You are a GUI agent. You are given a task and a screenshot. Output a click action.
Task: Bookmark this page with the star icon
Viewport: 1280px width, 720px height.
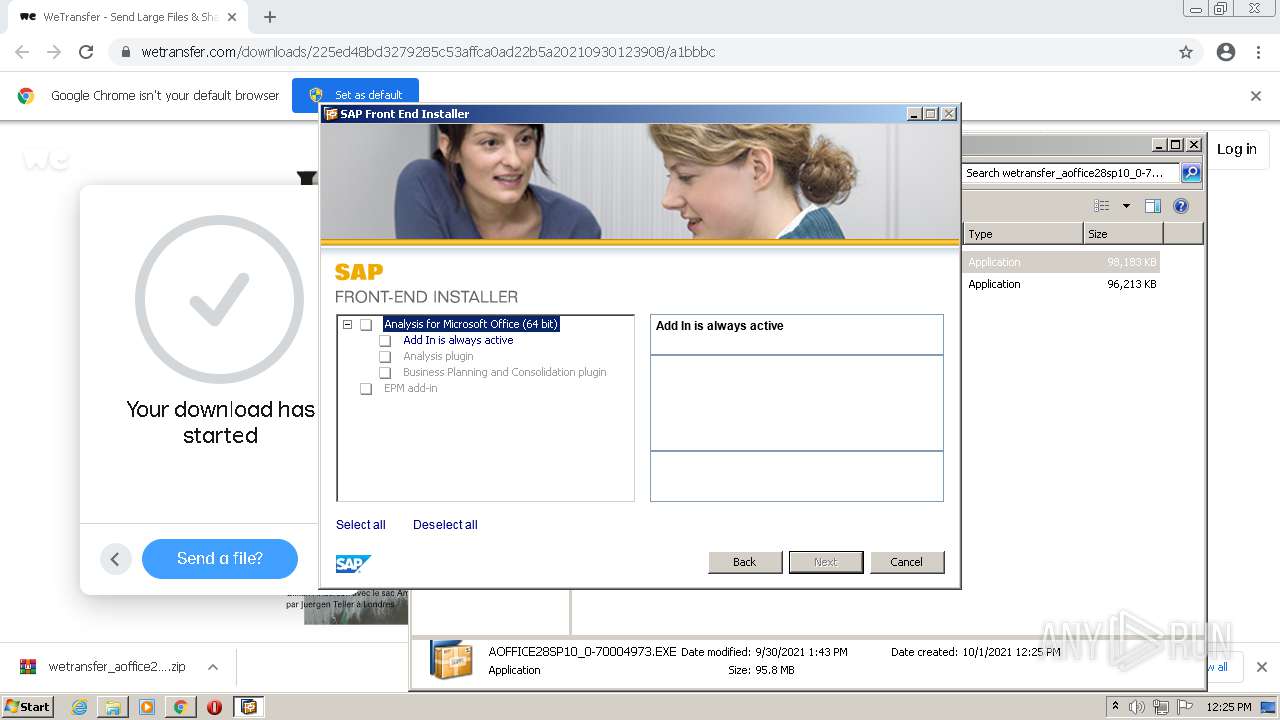coord(1186,52)
